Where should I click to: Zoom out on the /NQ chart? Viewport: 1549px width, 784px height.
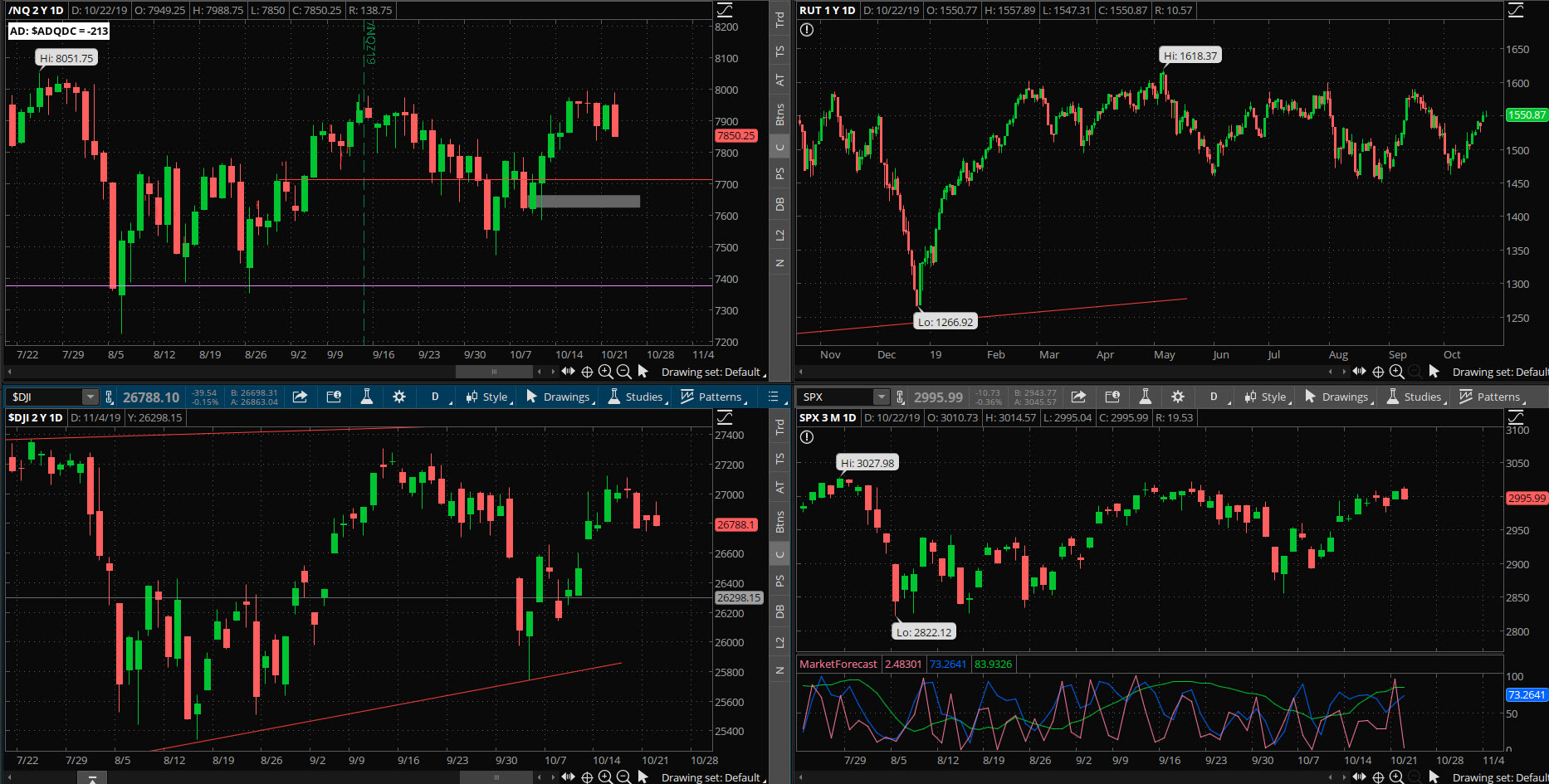623,372
